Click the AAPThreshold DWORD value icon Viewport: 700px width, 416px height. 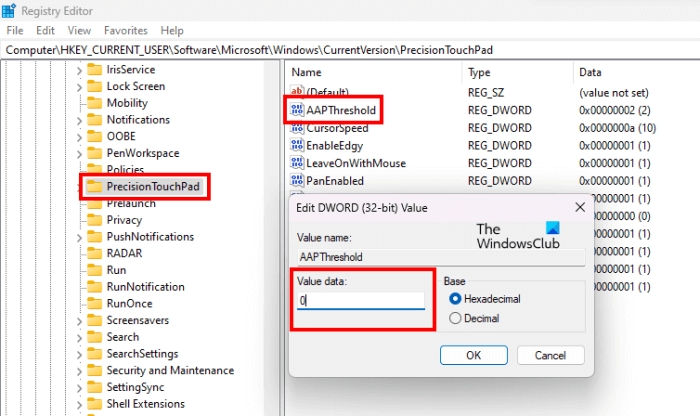[297, 110]
